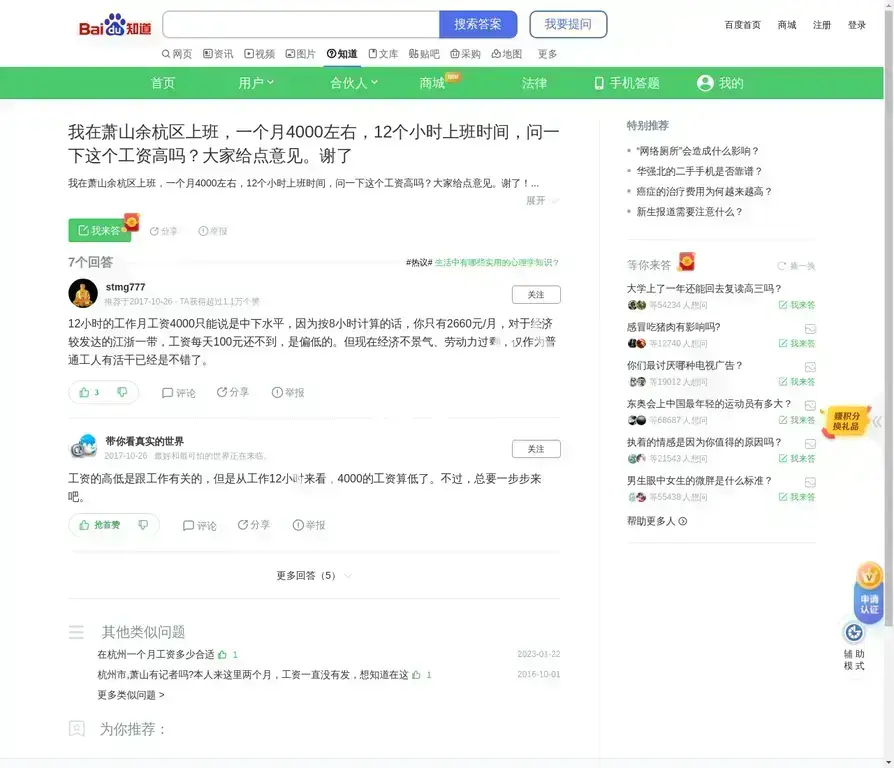Open the 申请认证 badge icon
The width and height of the screenshot is (894, 768).
(x=869, y=591)
